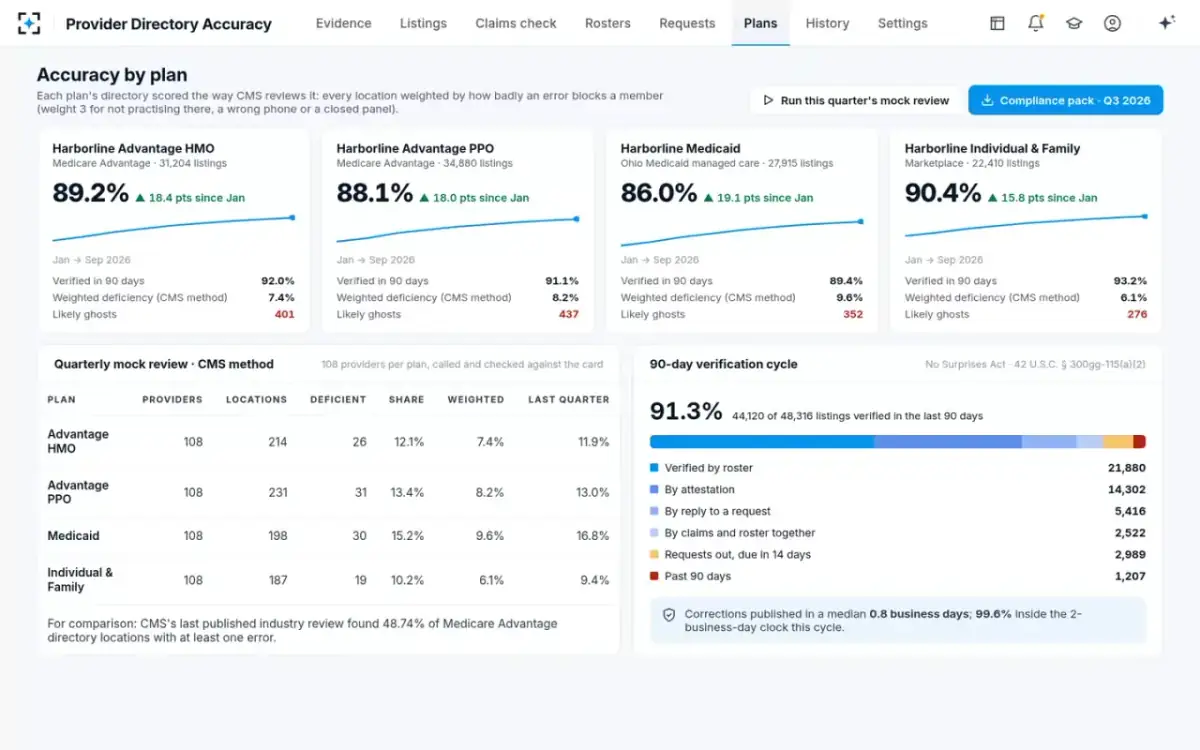Click the PROVIDERS column header
Viewport: 1200px width, 750px height.
click(x=172, y=399)
